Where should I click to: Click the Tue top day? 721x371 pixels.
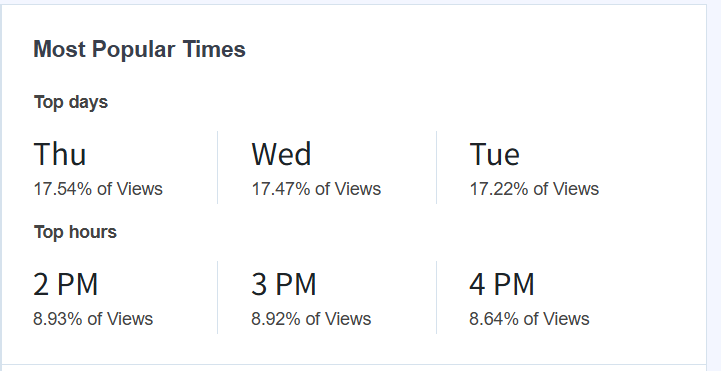(x=495, y=154)
